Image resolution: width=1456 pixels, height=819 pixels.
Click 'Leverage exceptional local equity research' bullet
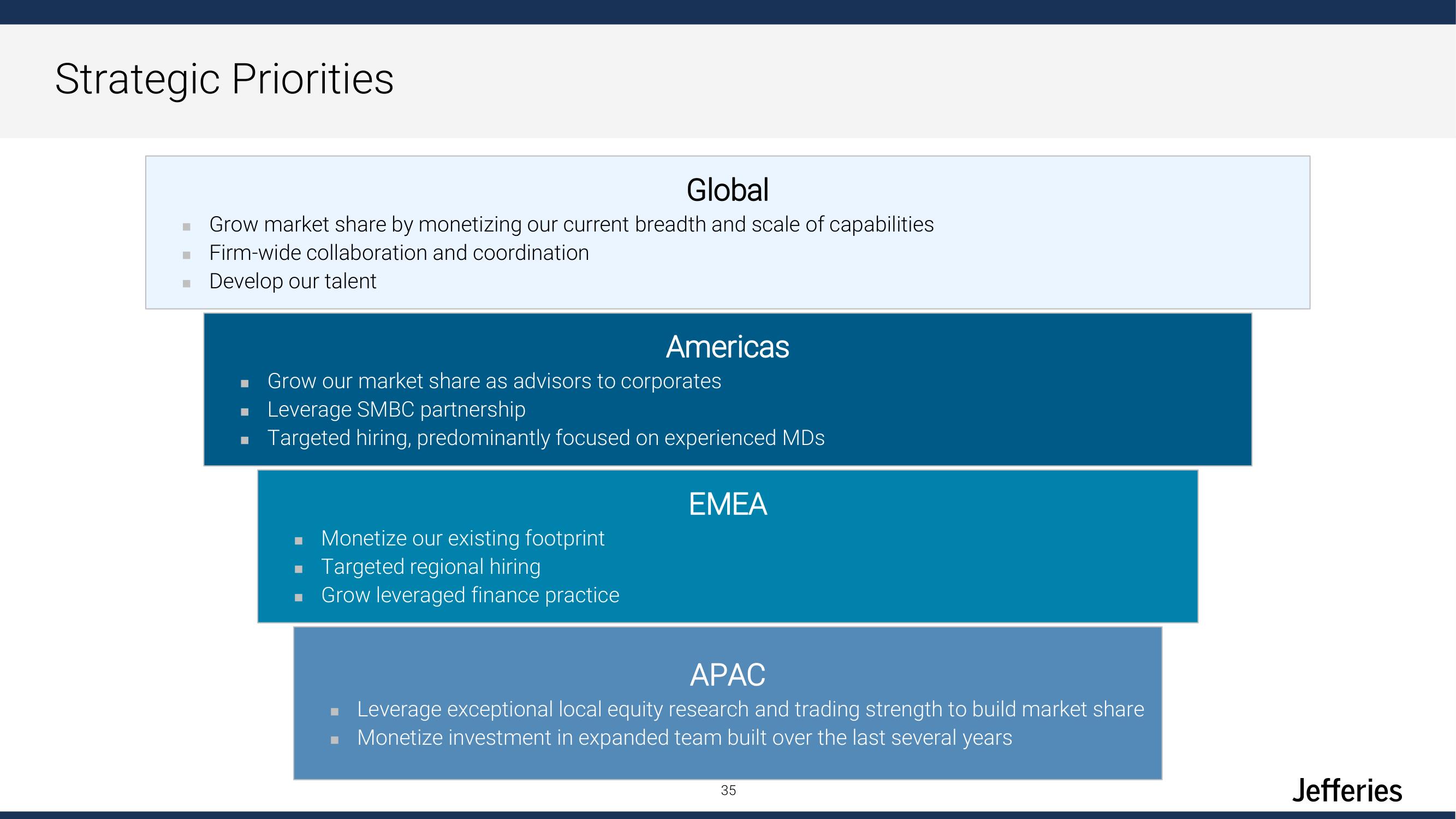click(750, 709)
